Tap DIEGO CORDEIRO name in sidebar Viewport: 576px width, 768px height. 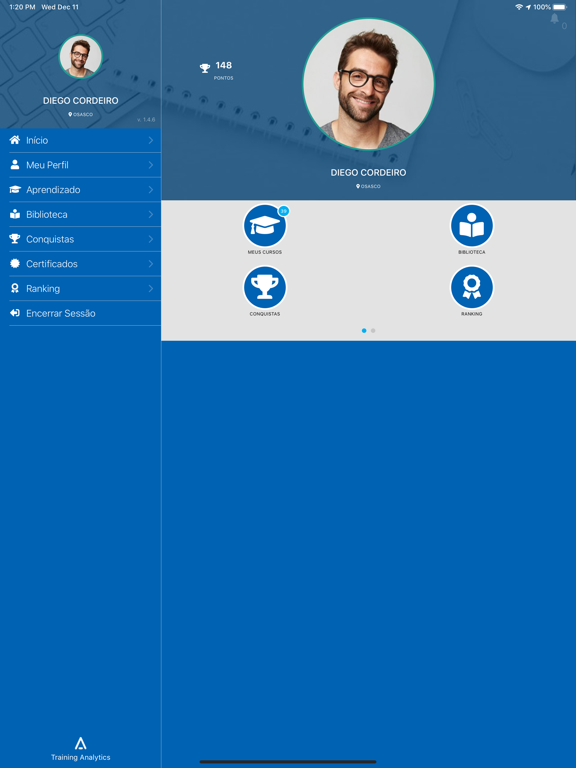80,100
